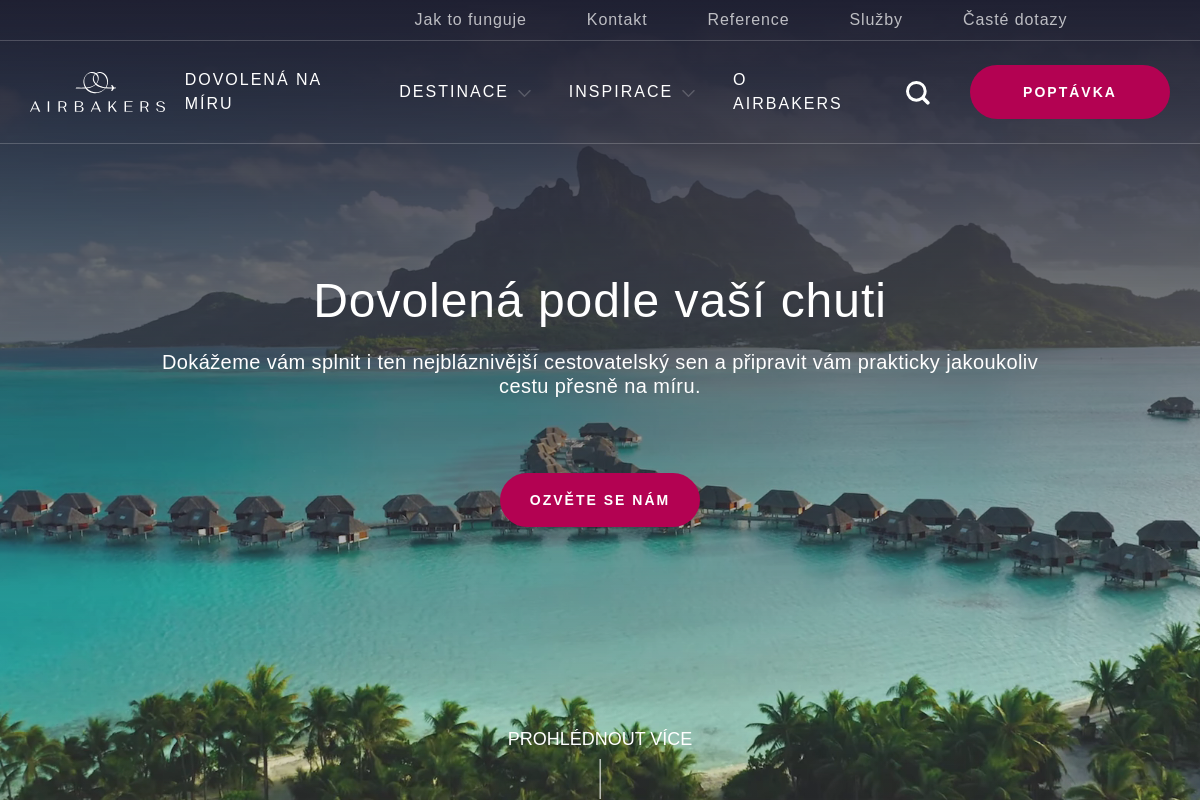
Task: Click the Dovolená podle vaší chuti headline
Action: click(600, 301)
